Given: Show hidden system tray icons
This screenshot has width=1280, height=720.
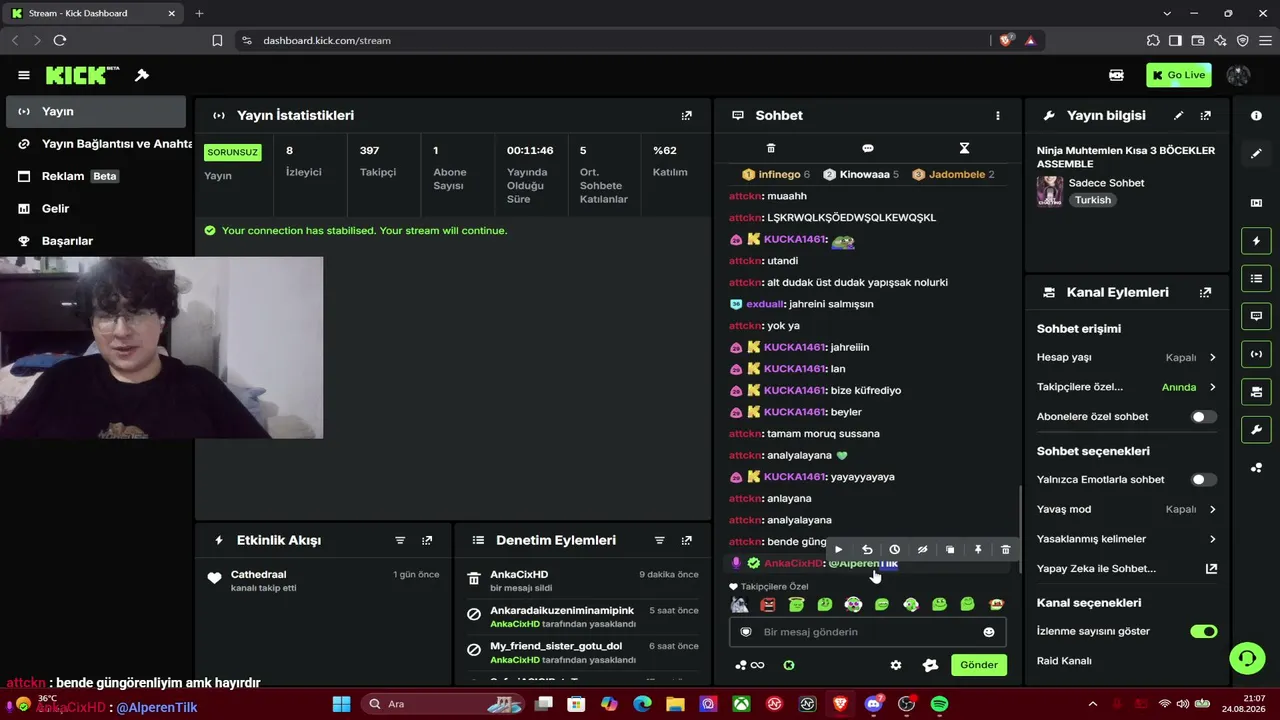Looking at the screenshot, I should click(x=1093, y=704).
